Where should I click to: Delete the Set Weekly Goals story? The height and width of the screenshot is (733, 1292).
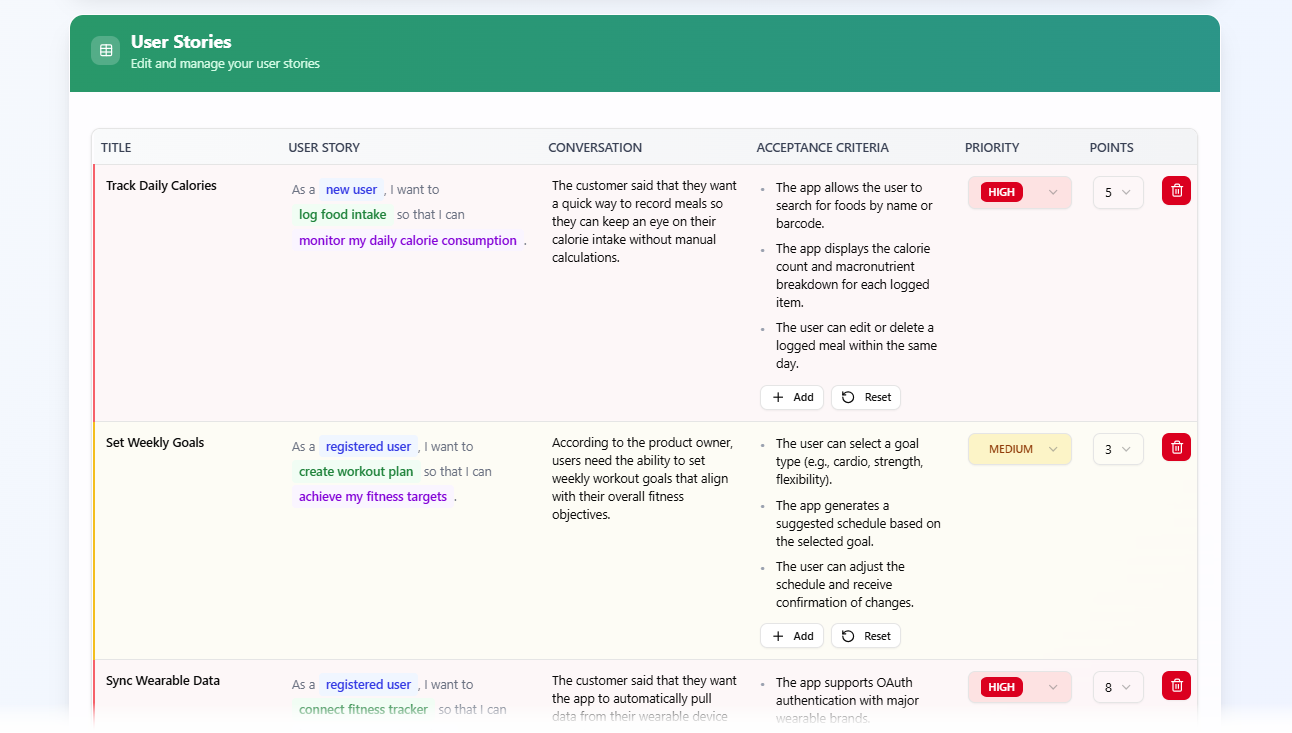1176,448
